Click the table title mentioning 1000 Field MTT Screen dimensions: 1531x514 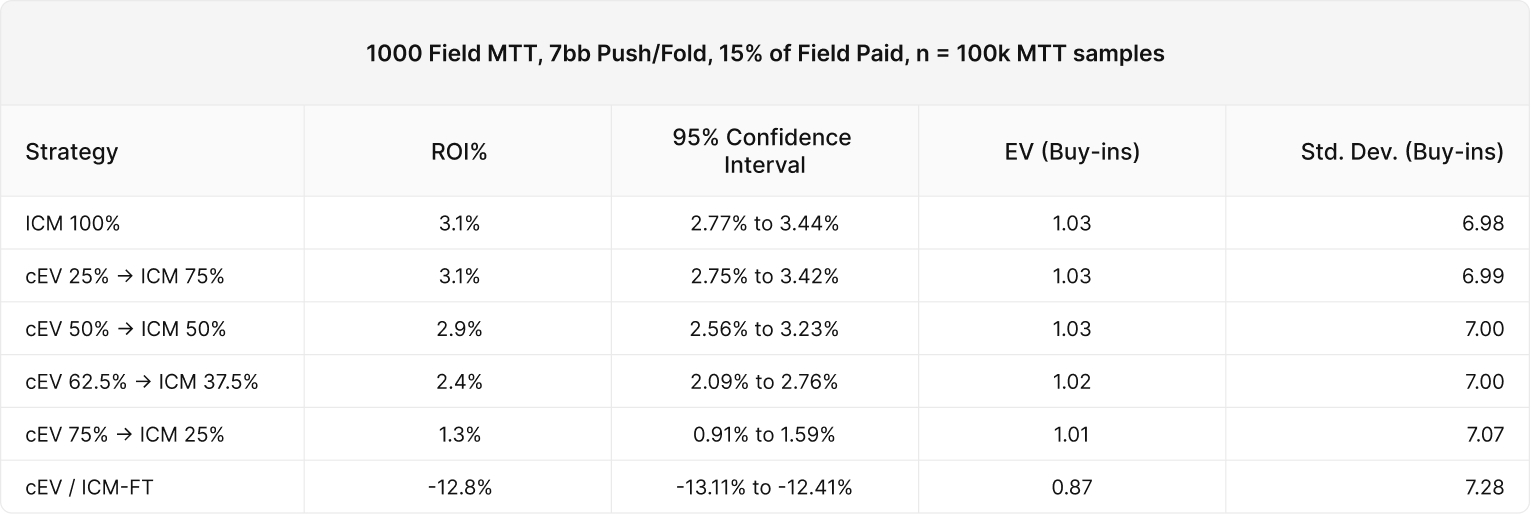[x=765, y=54]
